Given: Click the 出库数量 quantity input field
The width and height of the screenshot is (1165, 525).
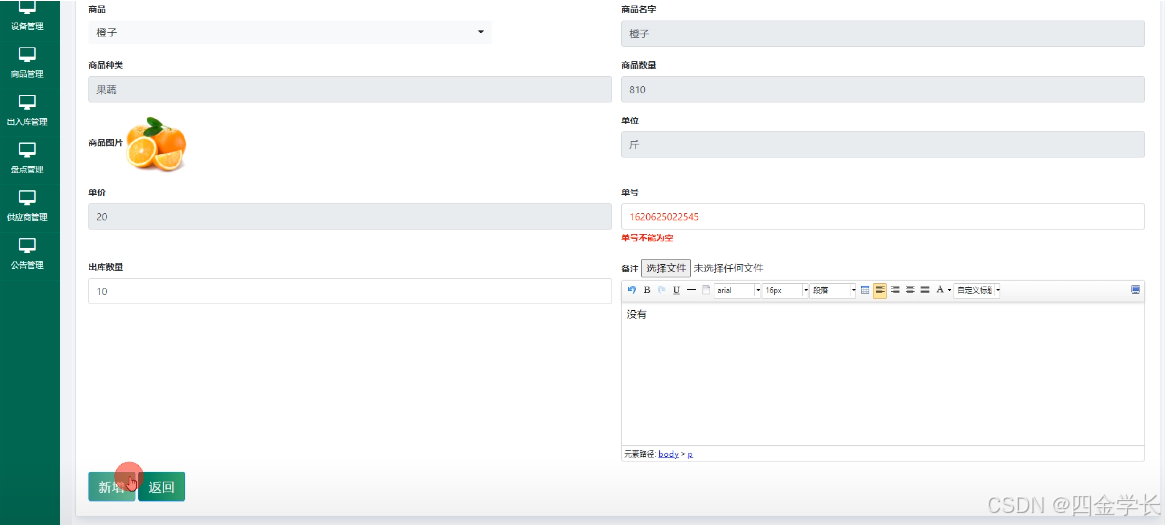Looking at the screenshot, I should [x=350, y=291].
